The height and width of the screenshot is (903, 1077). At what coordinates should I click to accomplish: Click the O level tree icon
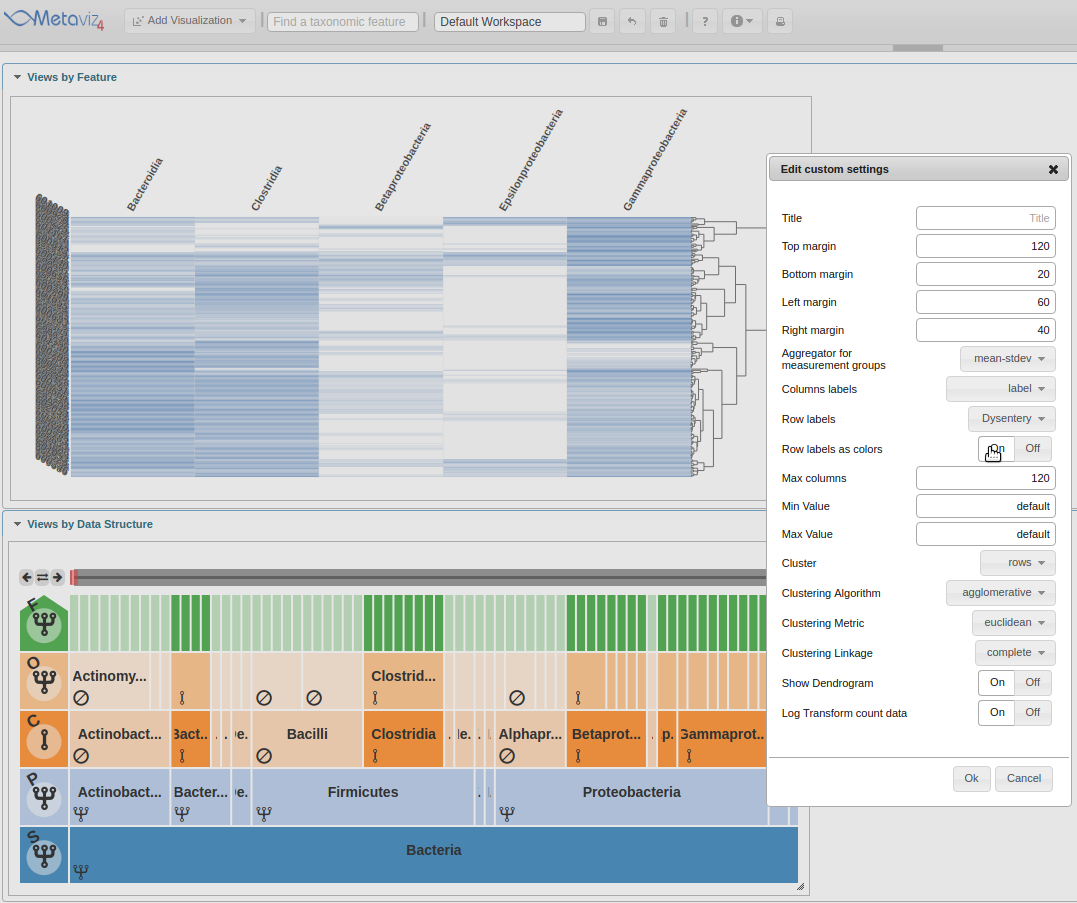[44, 682]
